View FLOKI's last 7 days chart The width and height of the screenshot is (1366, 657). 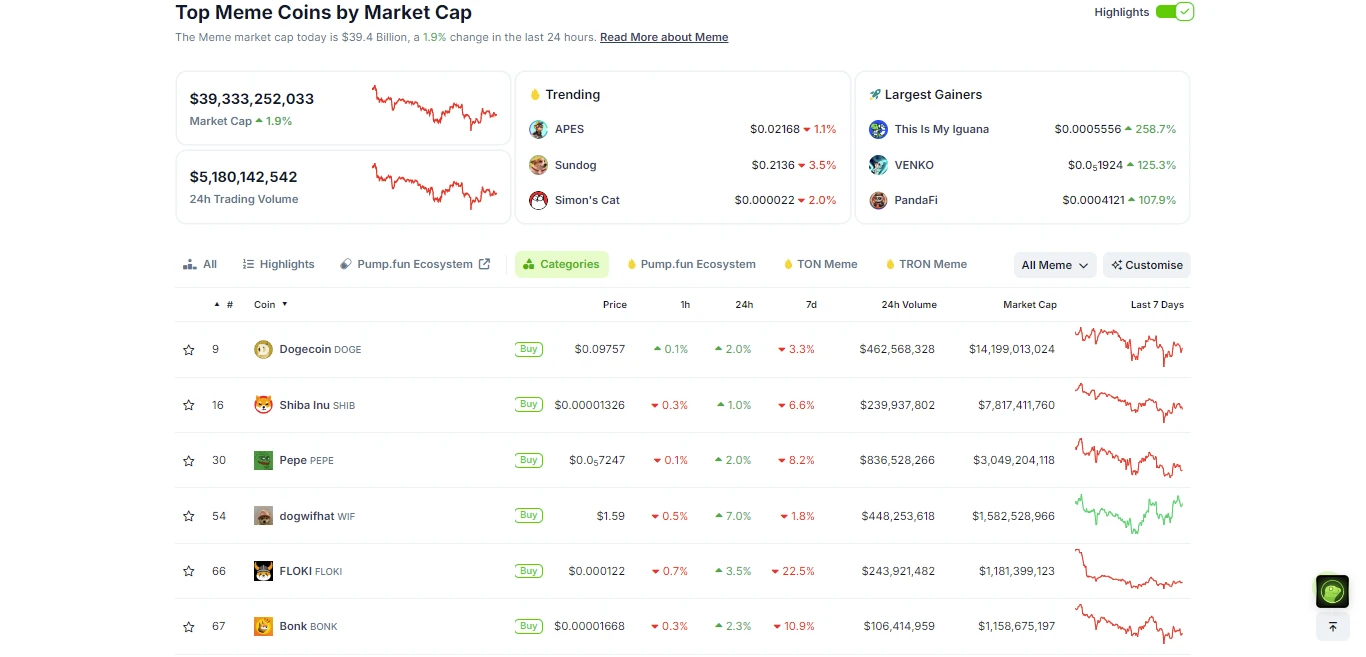1129,569
